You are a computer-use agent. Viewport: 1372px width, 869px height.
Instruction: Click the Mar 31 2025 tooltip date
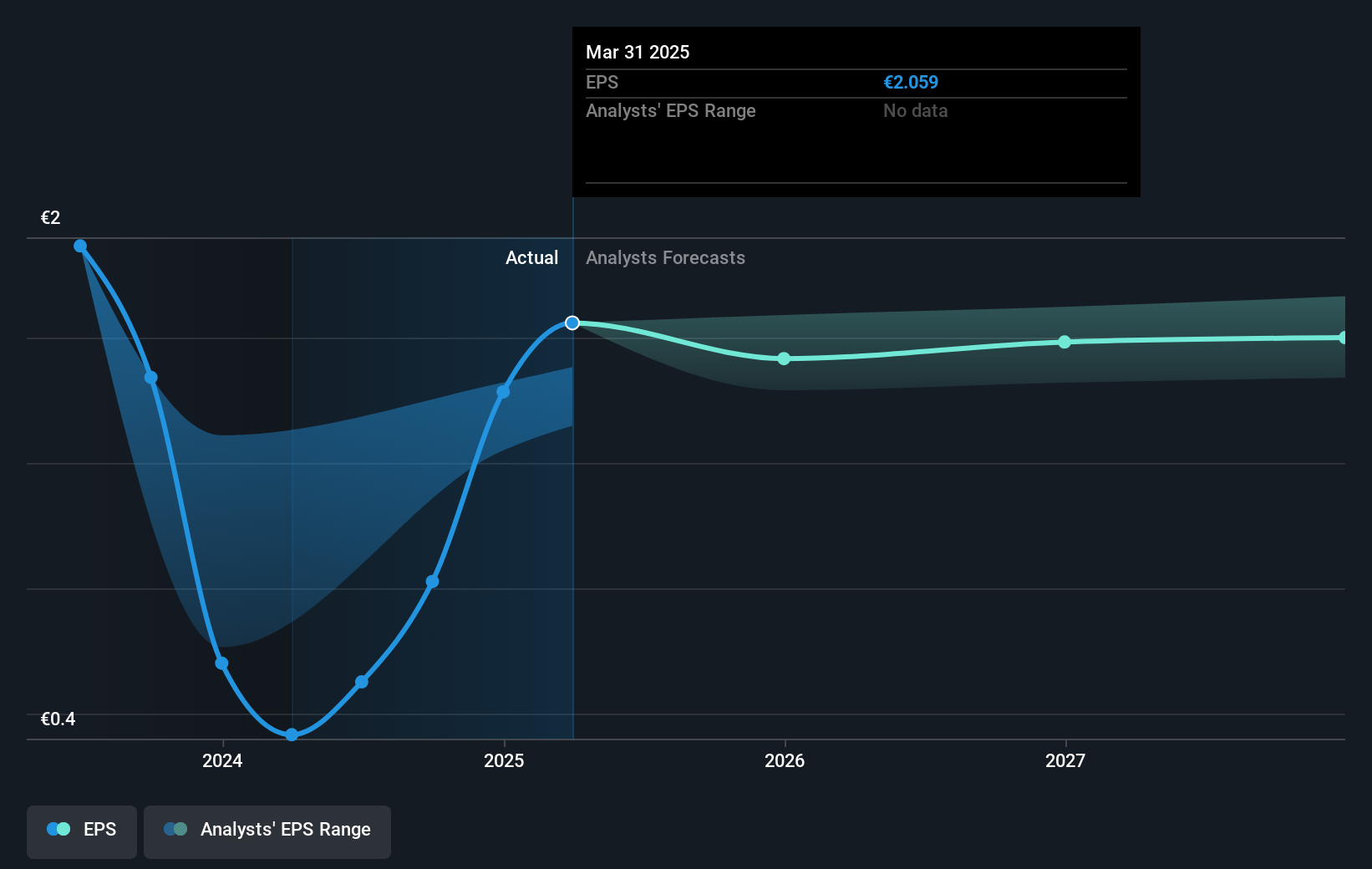(638, 52)
